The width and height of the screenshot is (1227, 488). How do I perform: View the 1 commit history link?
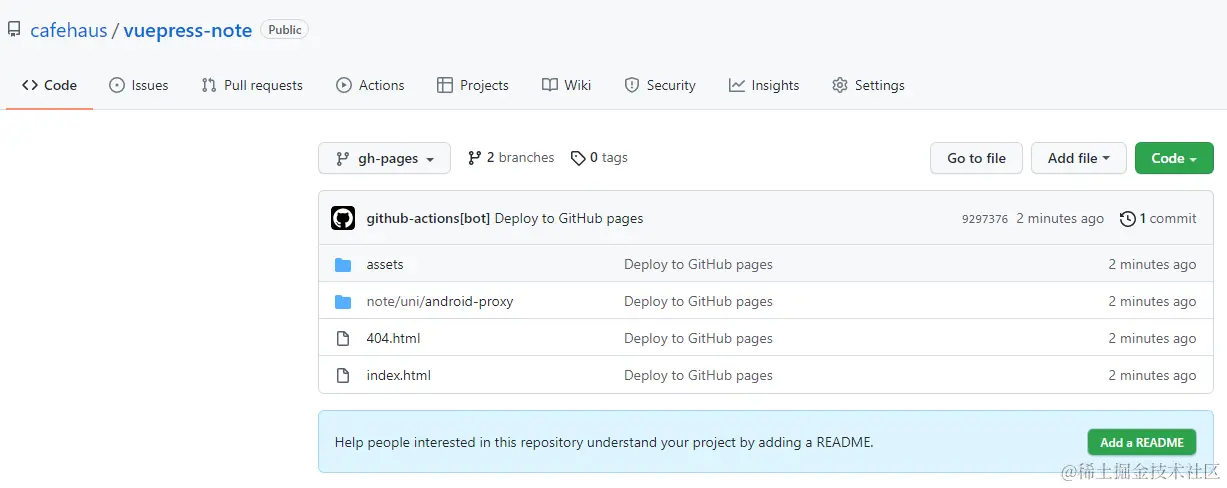pos(1158,218)
